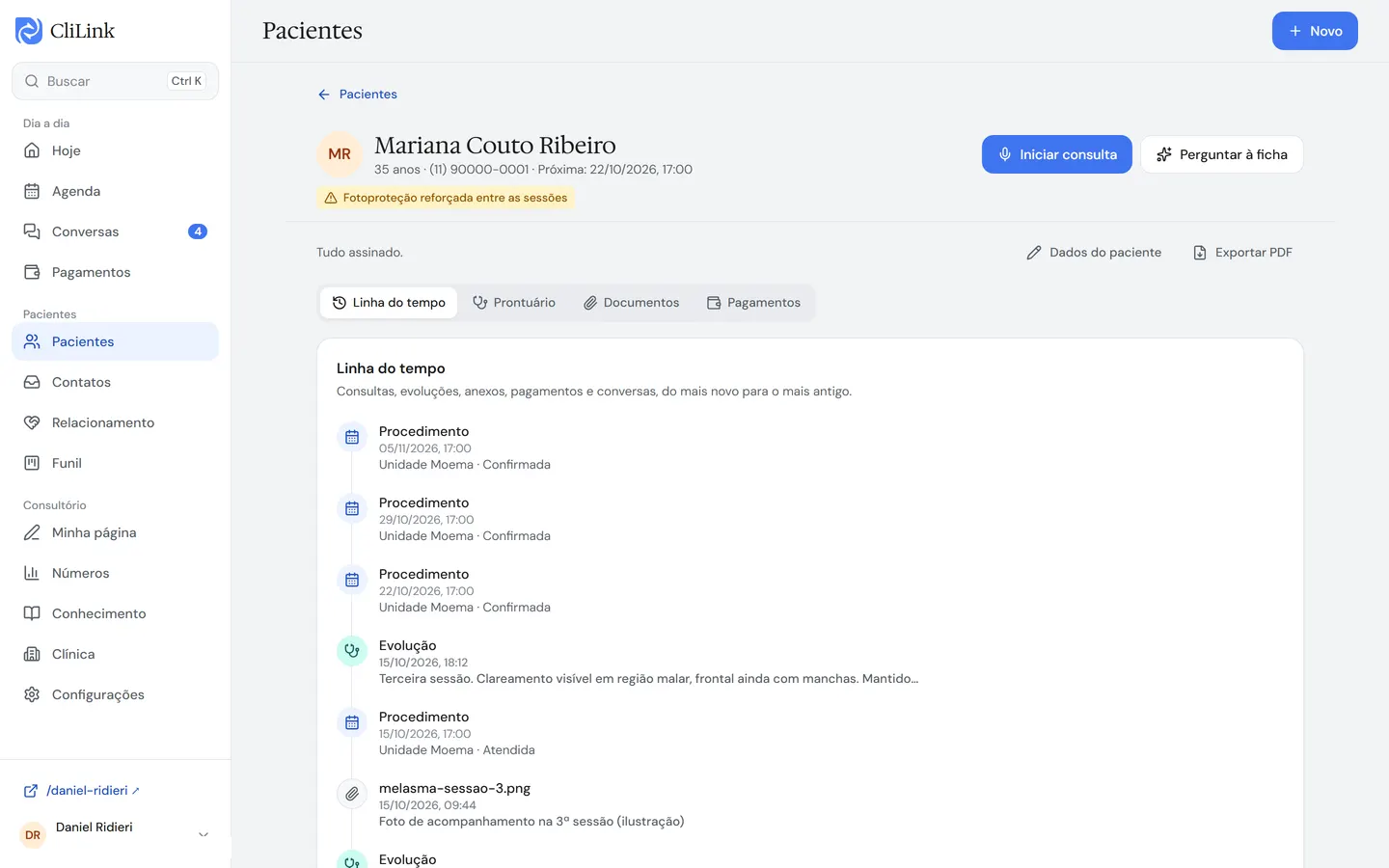1389x868 pixels.
Task: Open Conversas chat icon
Action: coord(32,231)
